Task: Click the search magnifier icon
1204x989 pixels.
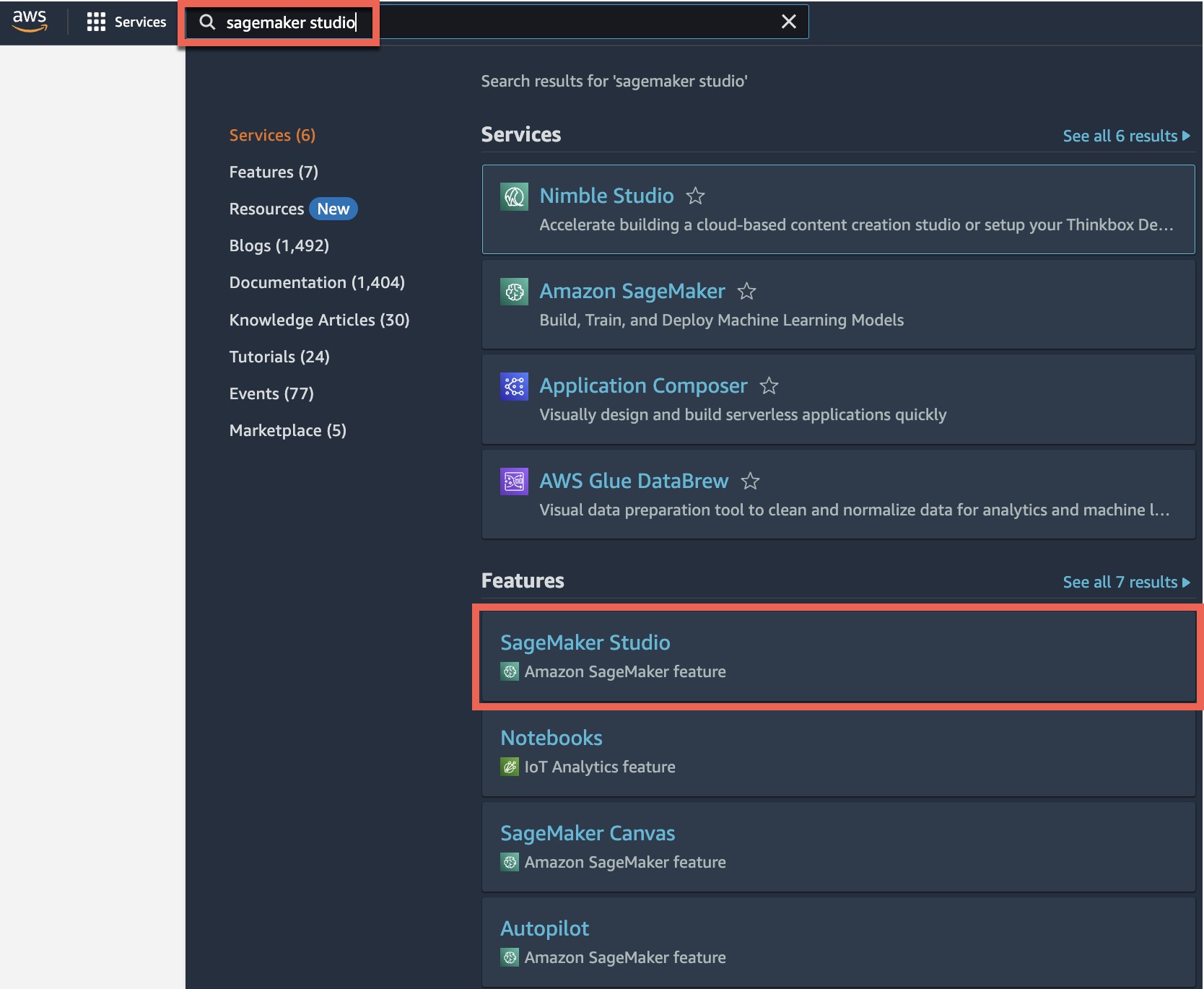Action: [207, 22]
